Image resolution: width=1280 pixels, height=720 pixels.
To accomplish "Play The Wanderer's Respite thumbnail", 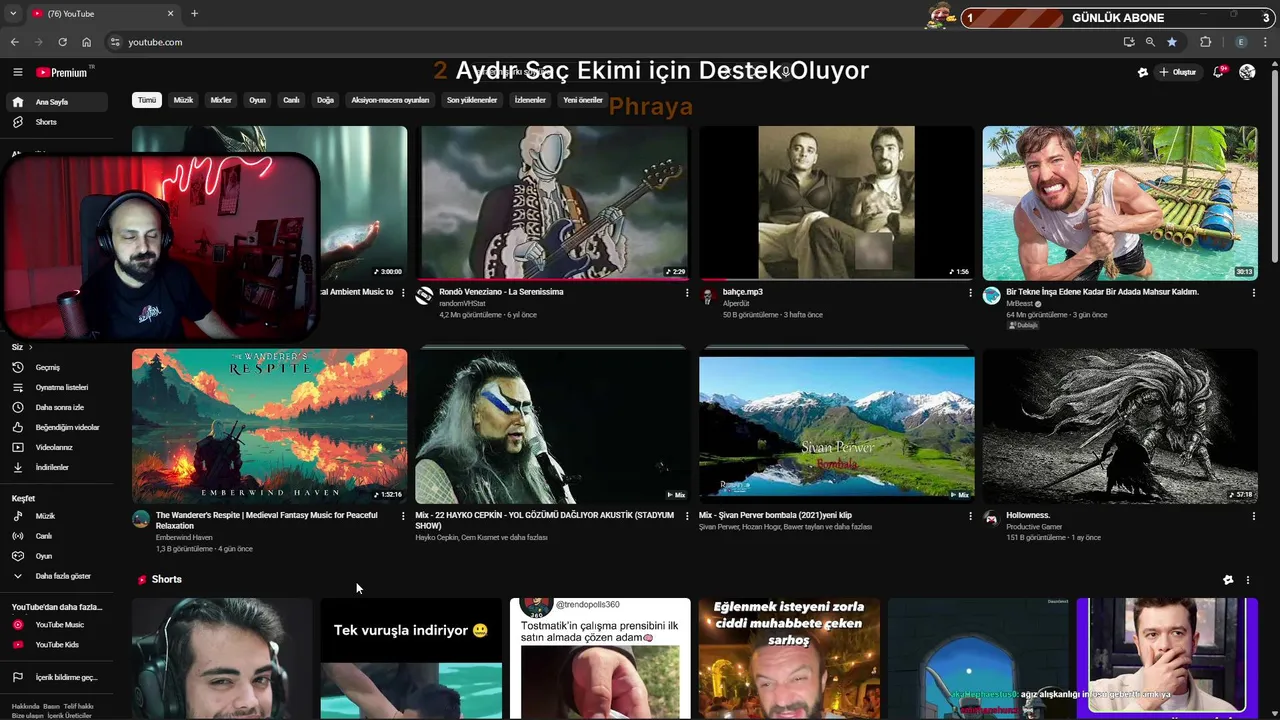I will (x=269, y=426).
